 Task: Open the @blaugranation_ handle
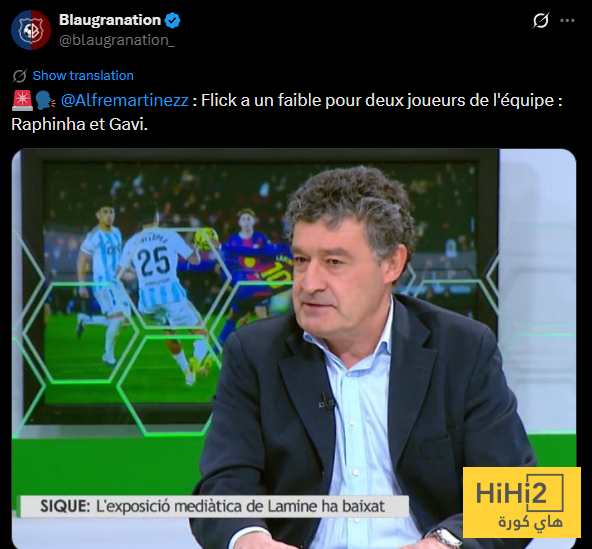coord(117,40)
